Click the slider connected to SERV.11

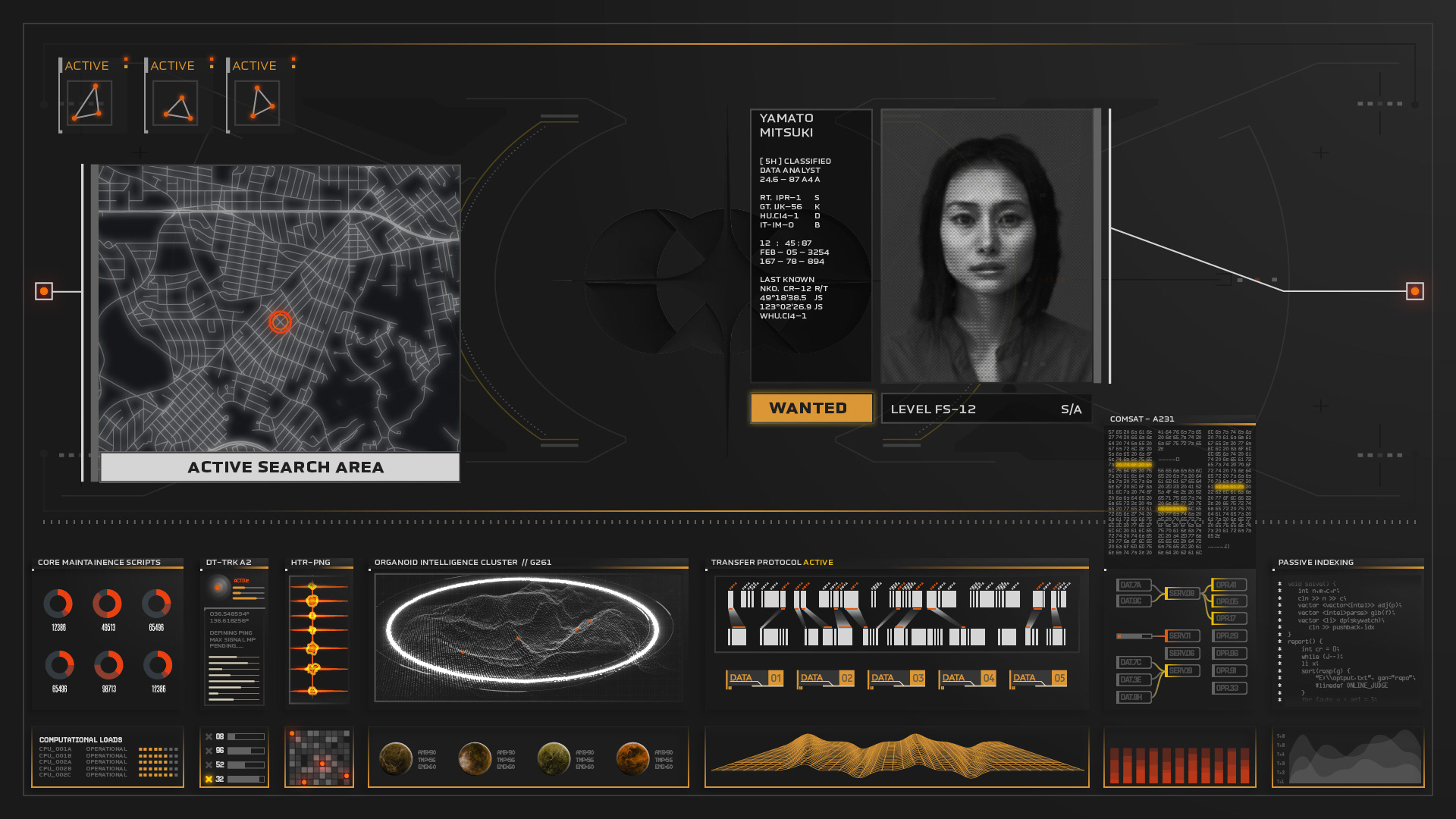(1135, 636)
